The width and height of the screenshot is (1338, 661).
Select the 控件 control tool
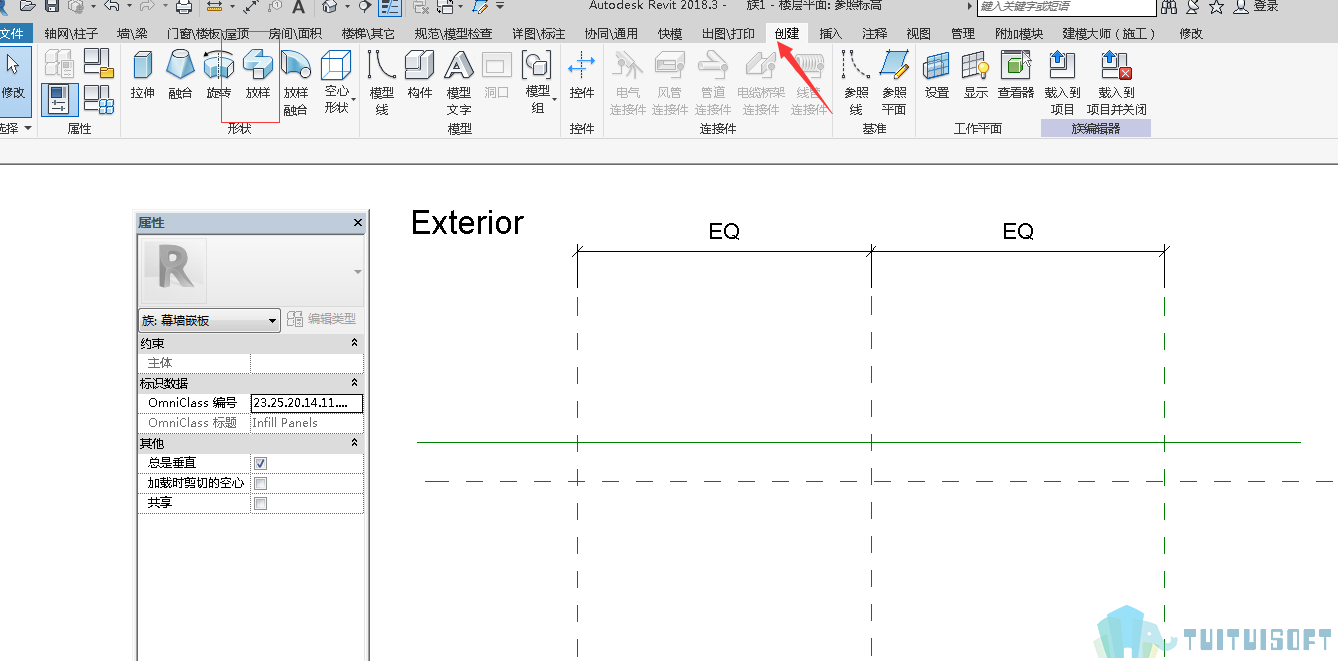582,76
